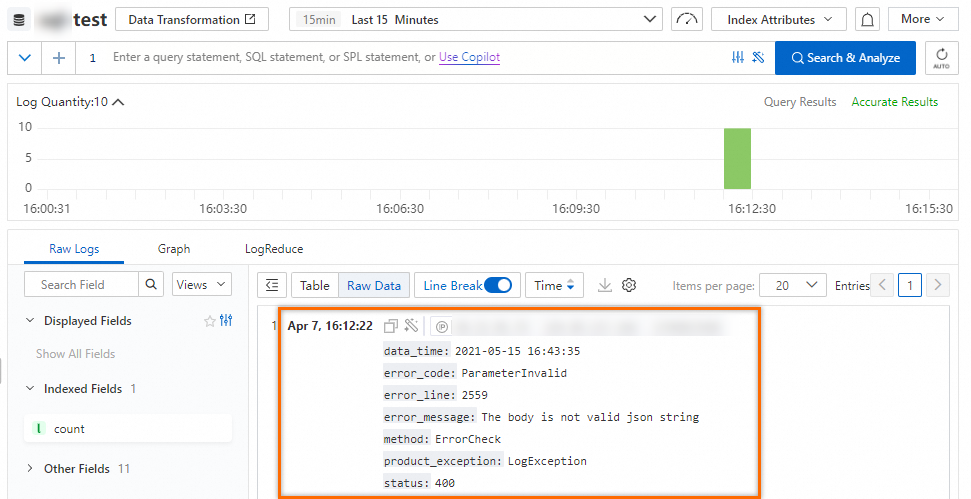This screenshot has width=971, height=499.
Task: Open the Use Copilot link
Action: tap(469, 57)
